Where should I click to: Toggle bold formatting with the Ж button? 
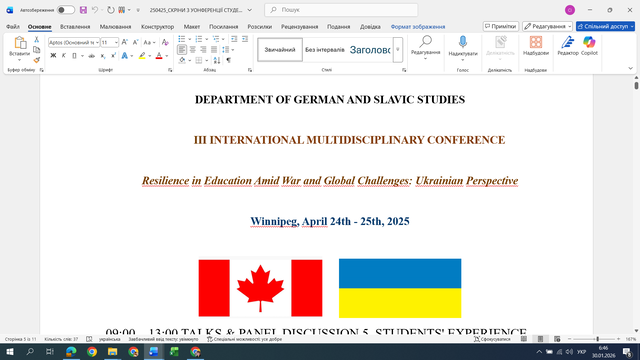(x=53, y=56)
